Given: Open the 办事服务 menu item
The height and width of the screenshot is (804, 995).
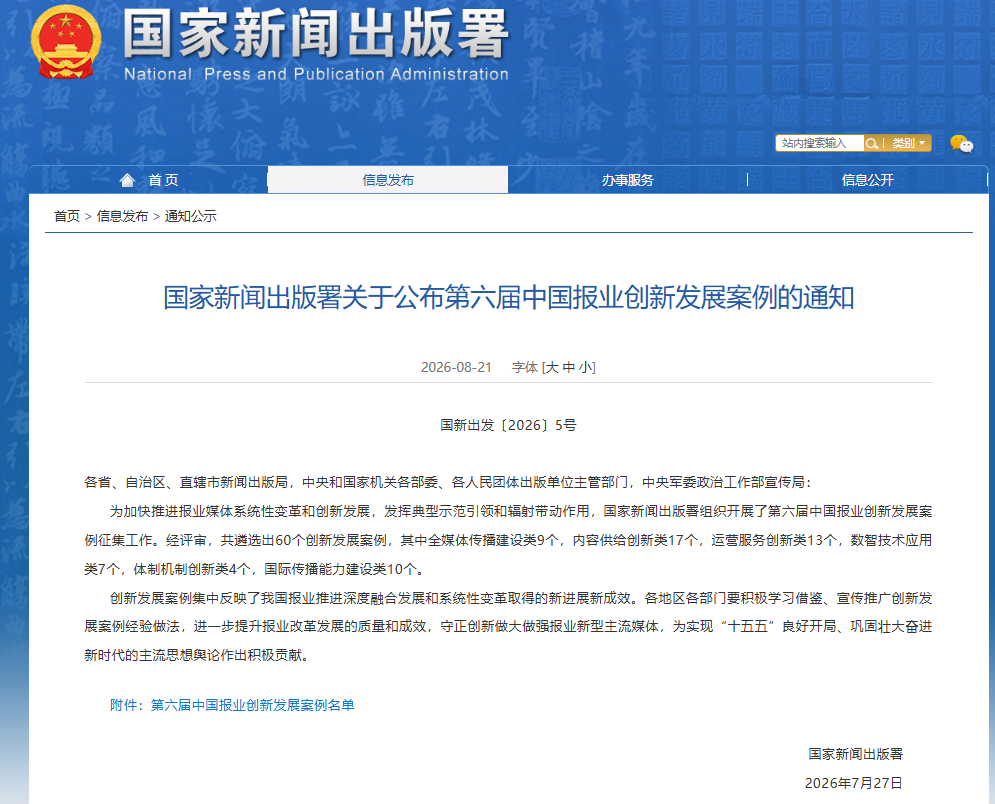Looking at the screenshot, I should (628, 180).
